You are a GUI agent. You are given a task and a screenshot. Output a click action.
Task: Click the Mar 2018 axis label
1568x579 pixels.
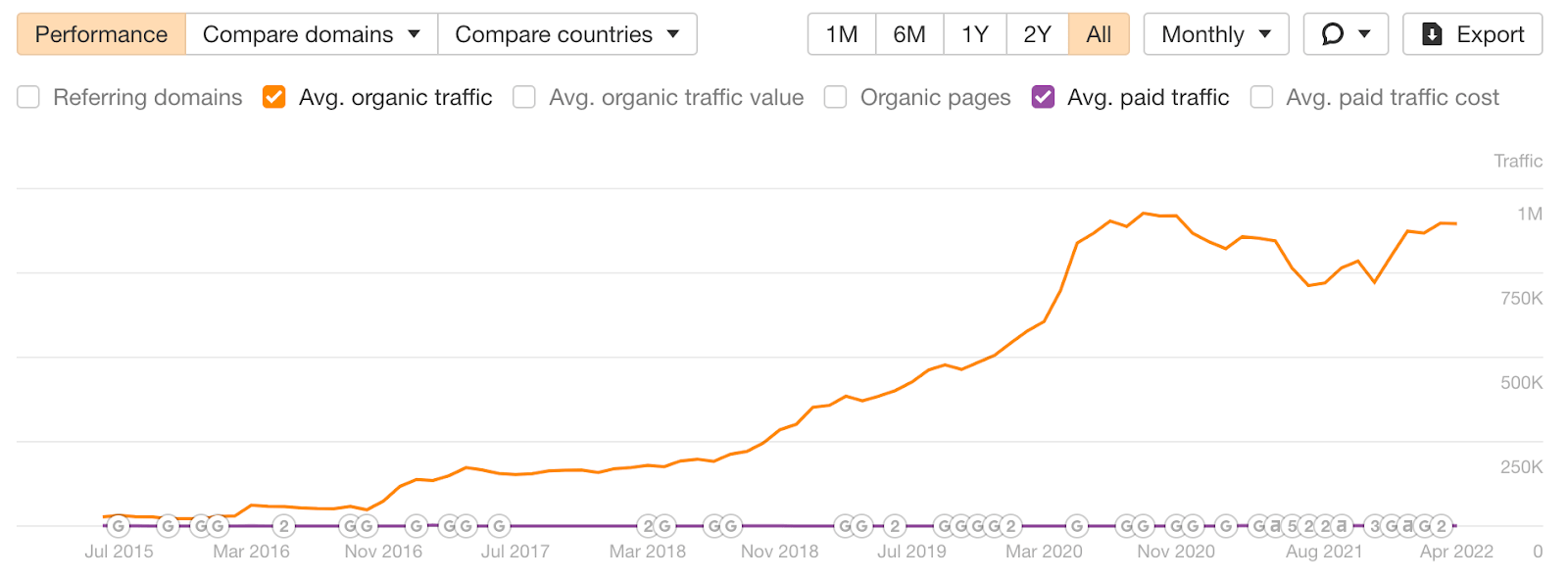648,552
